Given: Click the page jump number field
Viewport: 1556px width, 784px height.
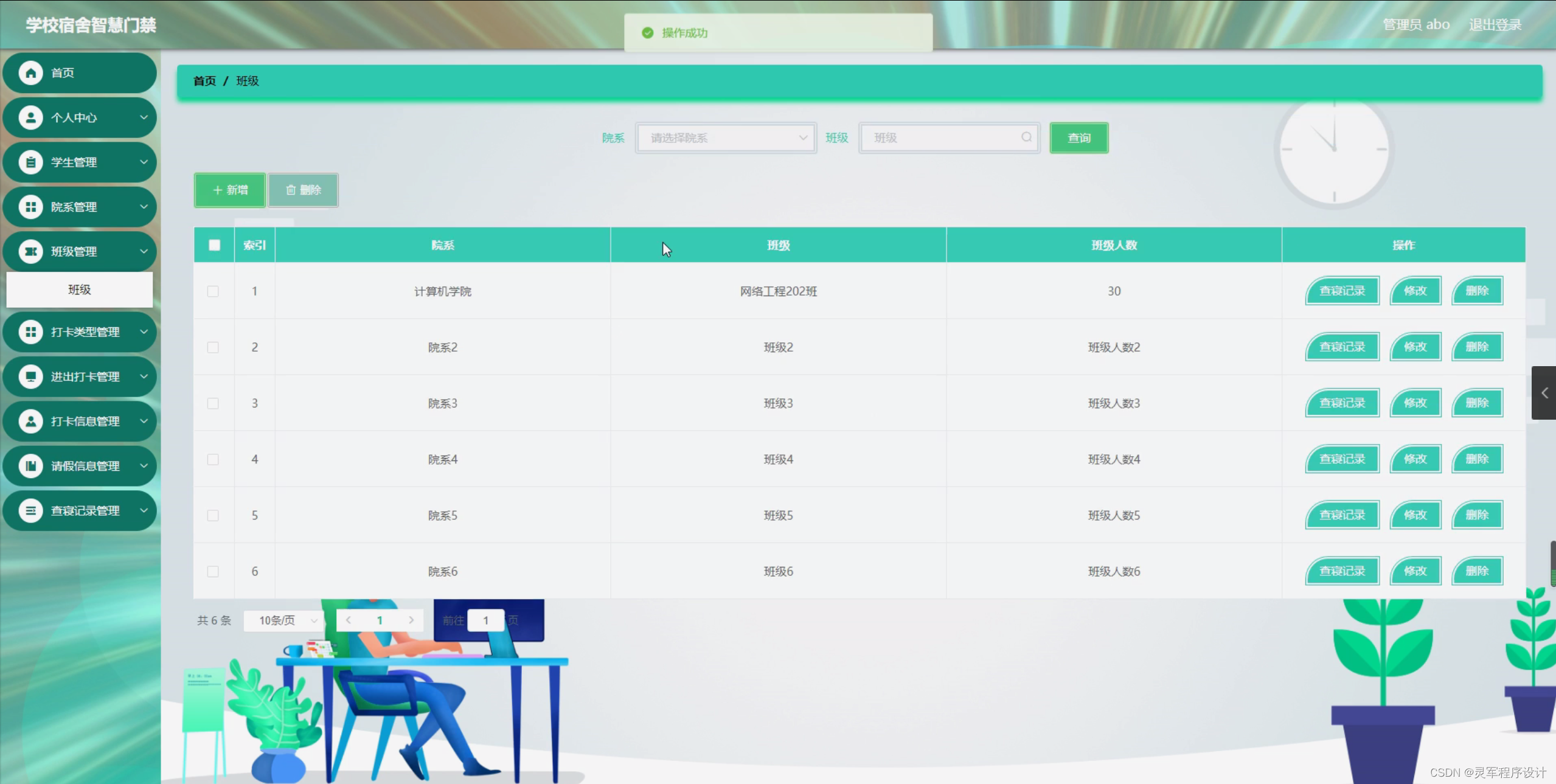Looking at the screenshot, I should tap(485, 620).
